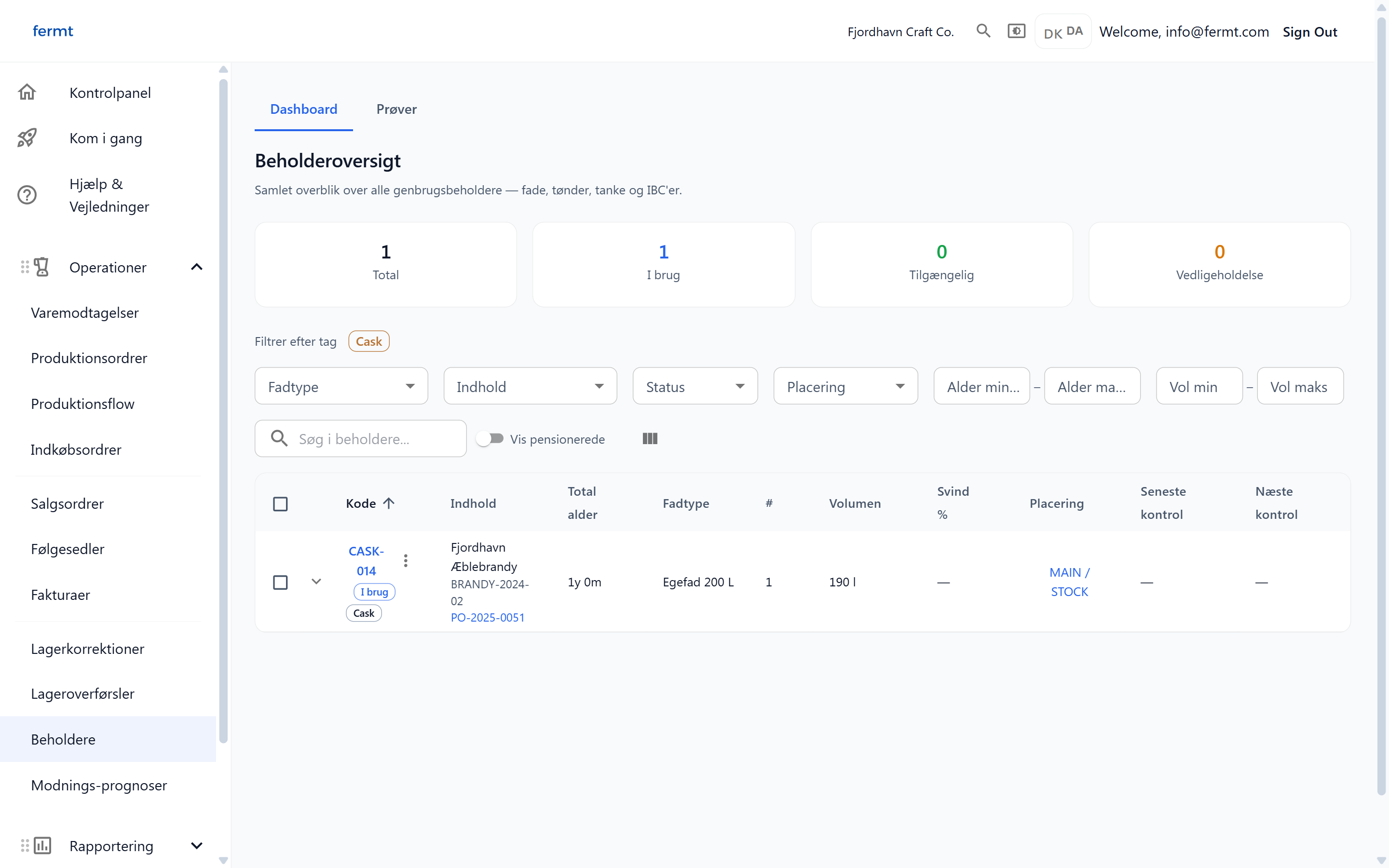Open the Placering filter dropdown
The height and width of the screenshot is (868, 1389).
(845, 386)
